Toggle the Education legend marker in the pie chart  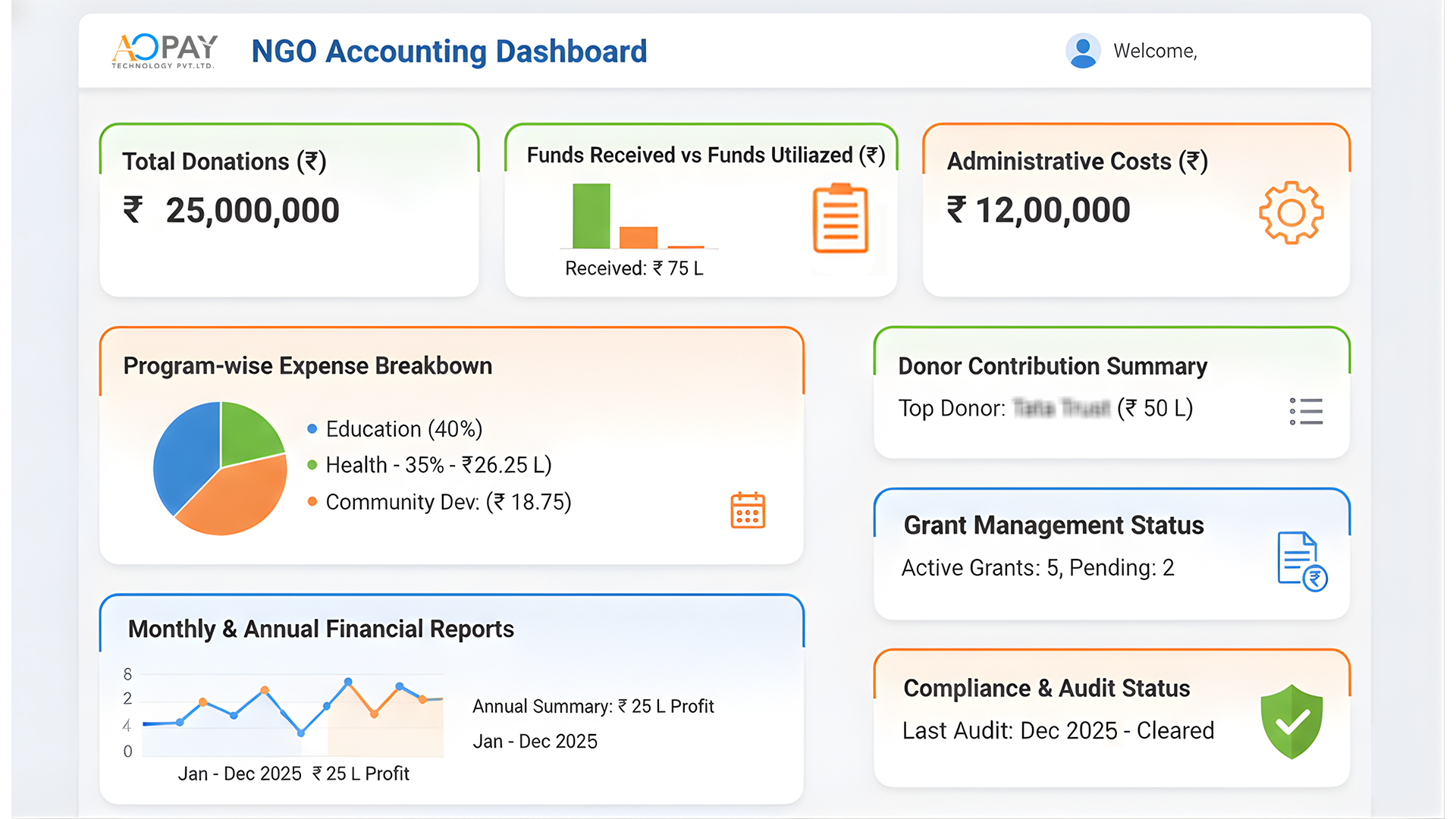pyautogui.click(x=312, y=428)
